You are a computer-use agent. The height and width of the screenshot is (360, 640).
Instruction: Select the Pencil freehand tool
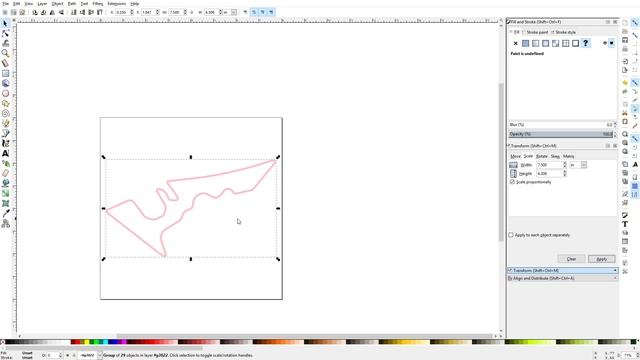click(x=5, y=123)
